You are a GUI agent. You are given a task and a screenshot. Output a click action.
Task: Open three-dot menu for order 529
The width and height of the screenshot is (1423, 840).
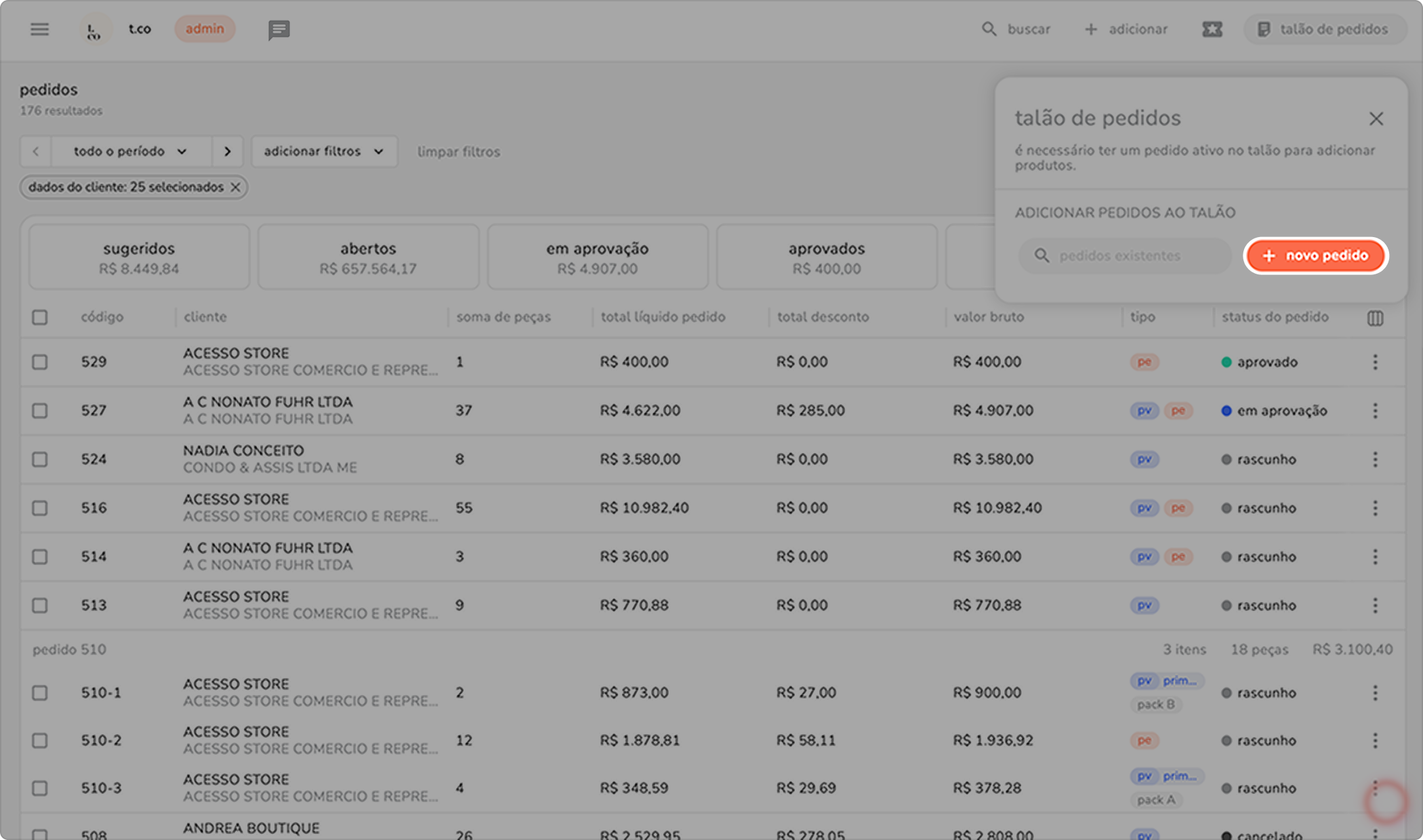pos(1375,362)
